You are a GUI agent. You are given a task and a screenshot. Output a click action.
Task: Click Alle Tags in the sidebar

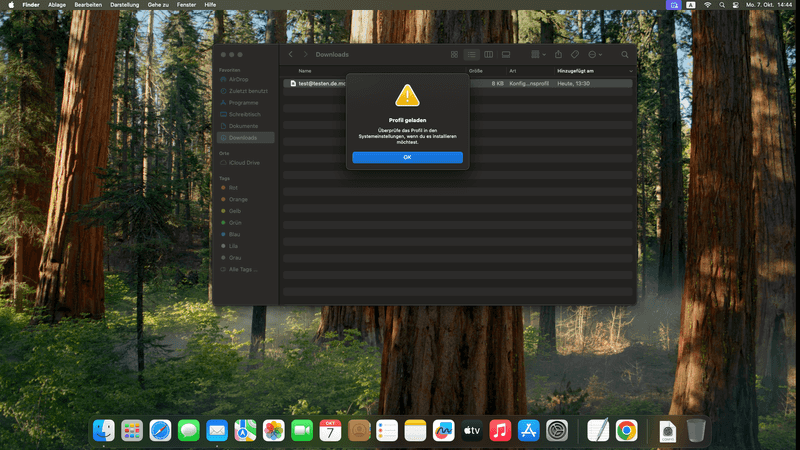point(243,269)
